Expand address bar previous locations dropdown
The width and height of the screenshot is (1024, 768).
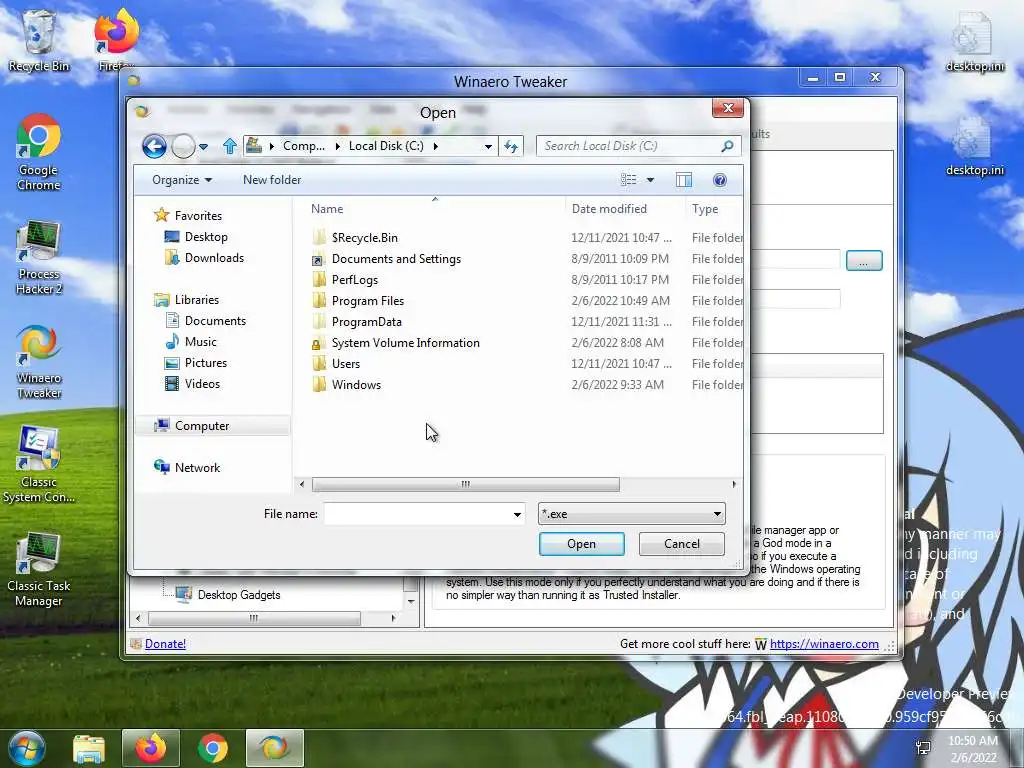pyautogui.click(x=488, y=146)
